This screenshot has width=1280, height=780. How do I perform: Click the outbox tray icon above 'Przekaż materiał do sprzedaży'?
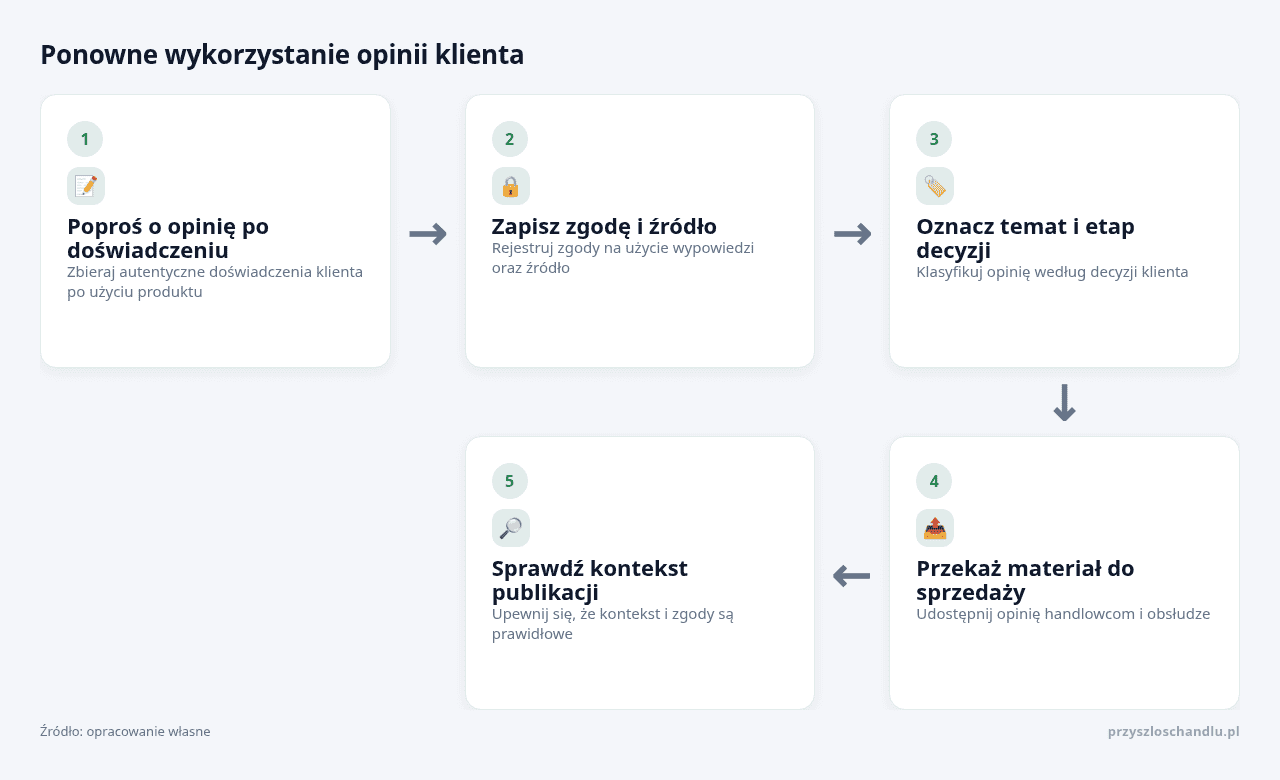pyautogui.click(x=935, y=528)
